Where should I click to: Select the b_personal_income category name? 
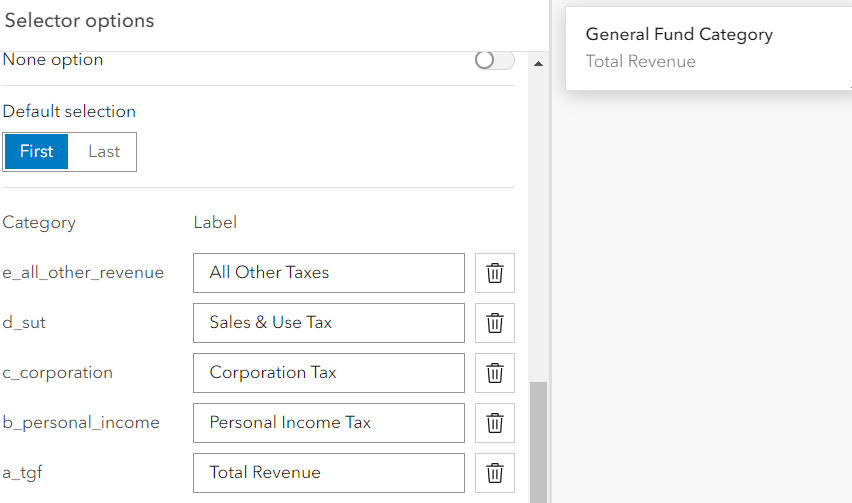(x=81, y=423)
